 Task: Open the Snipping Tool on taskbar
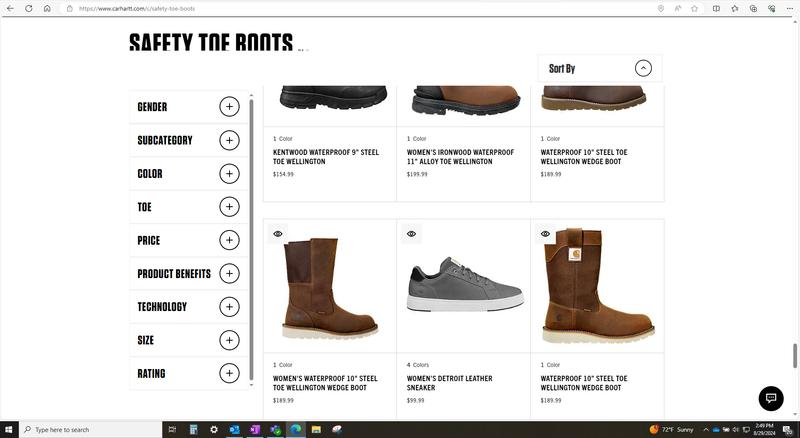tap(337, 429)
